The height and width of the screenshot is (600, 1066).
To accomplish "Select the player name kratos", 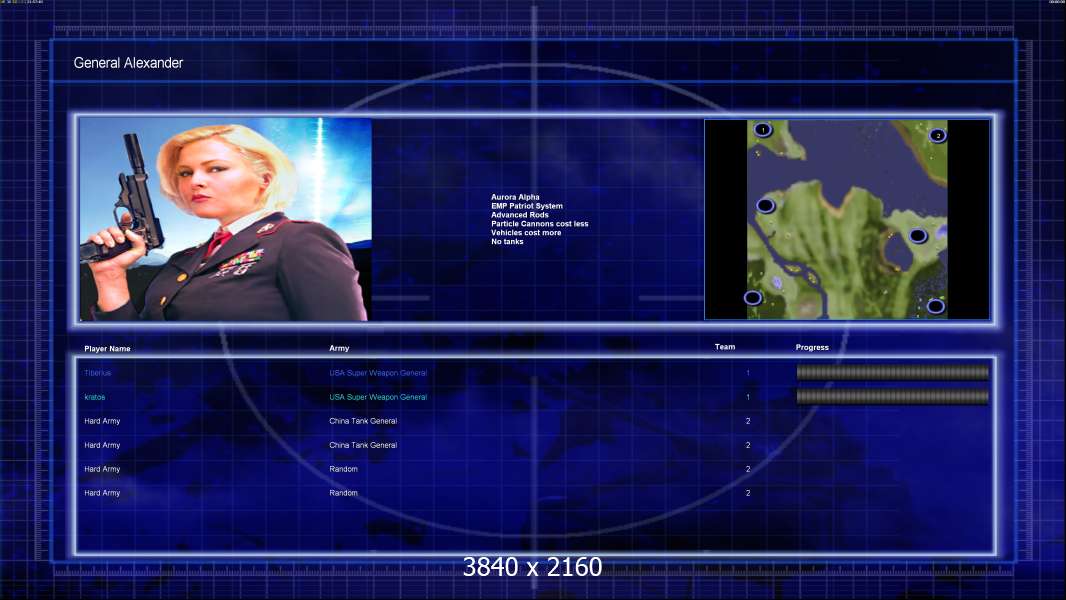I will click(x=94, y=397).
